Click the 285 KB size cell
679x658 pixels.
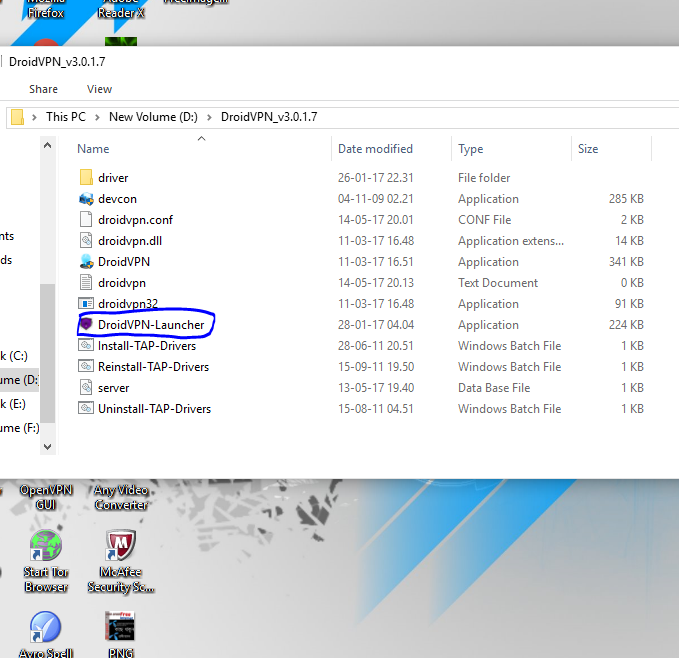(626, 199)
